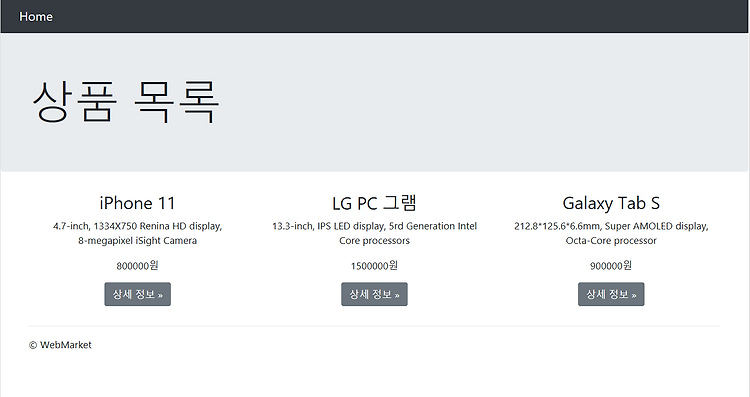The image size is (750, 397).
Task: Open the Home link in the navbar
Action: click(x=36, y=17)
